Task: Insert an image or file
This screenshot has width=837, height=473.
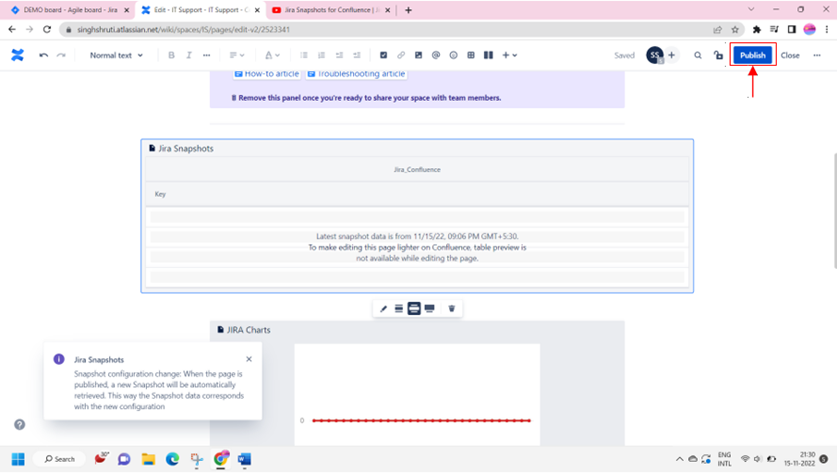Action: 418,55
